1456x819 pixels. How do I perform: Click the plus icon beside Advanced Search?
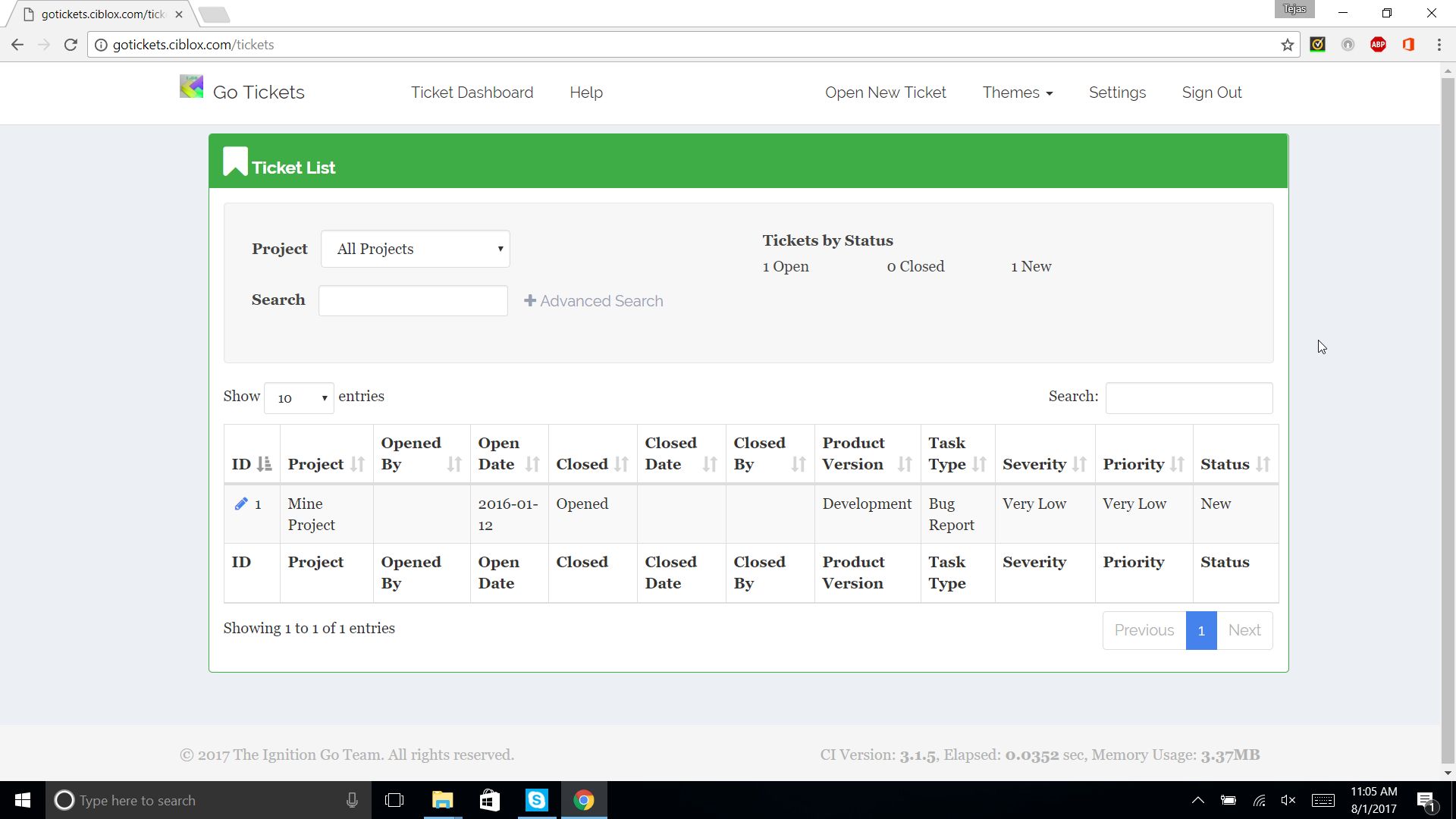530,301
